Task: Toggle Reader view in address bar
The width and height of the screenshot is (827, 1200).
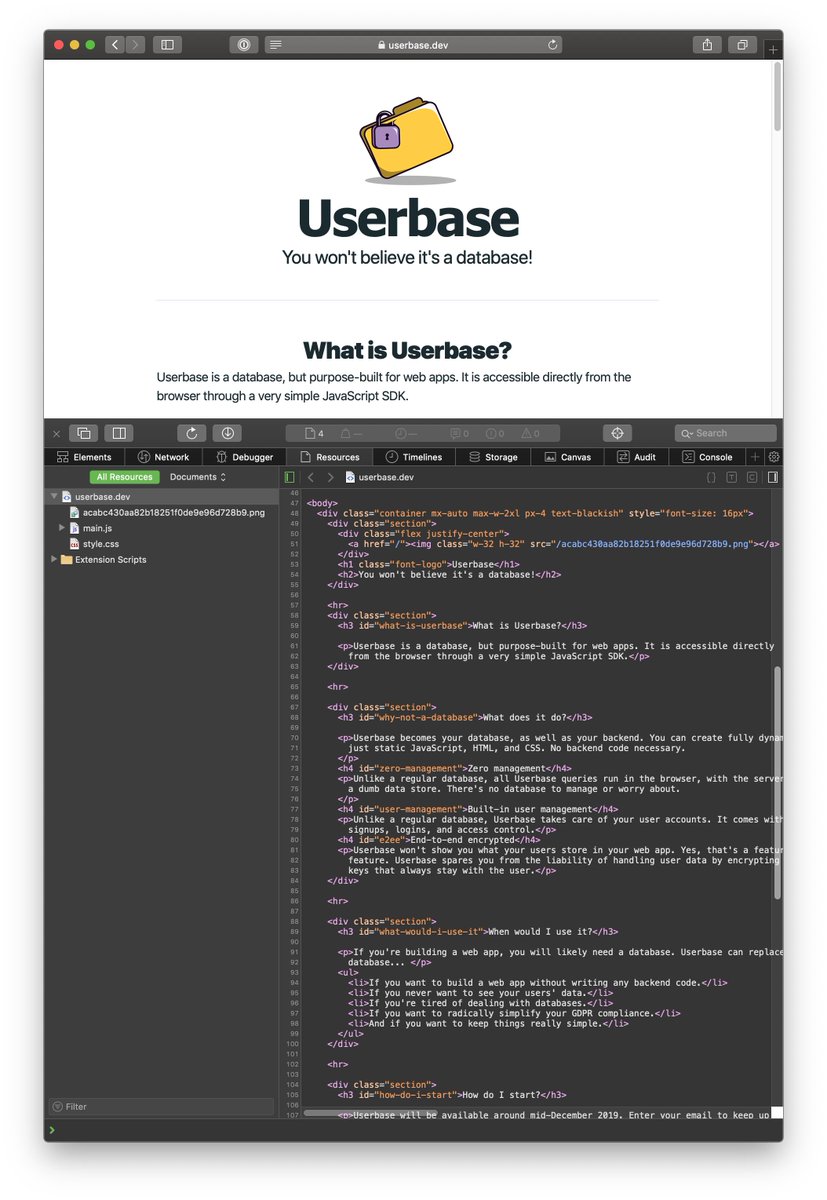Action: 276,45
